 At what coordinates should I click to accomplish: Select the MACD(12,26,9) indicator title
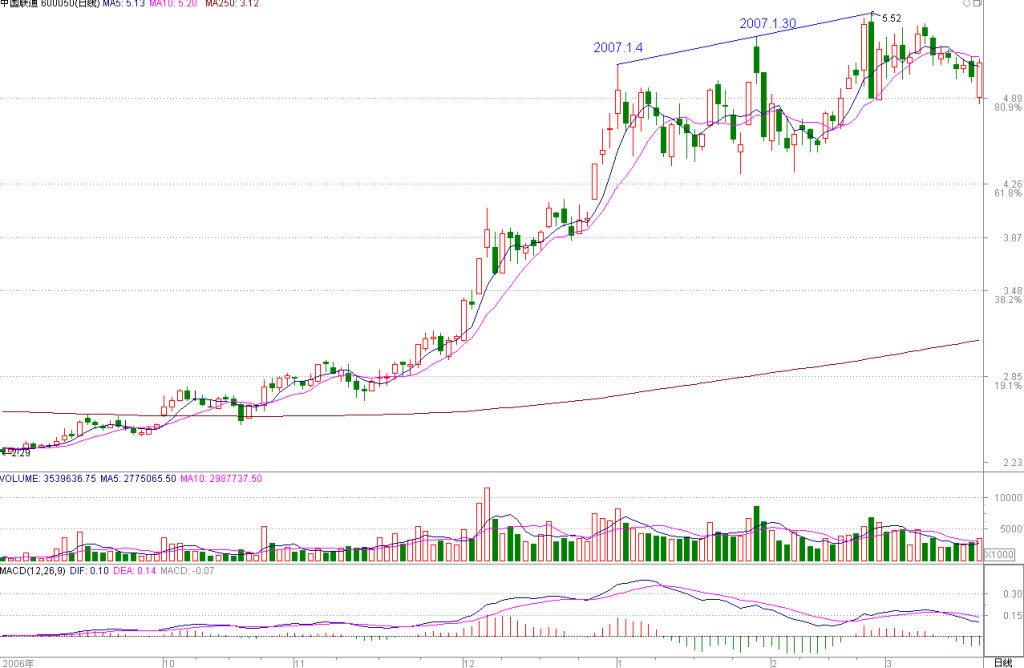pos(33,571)
